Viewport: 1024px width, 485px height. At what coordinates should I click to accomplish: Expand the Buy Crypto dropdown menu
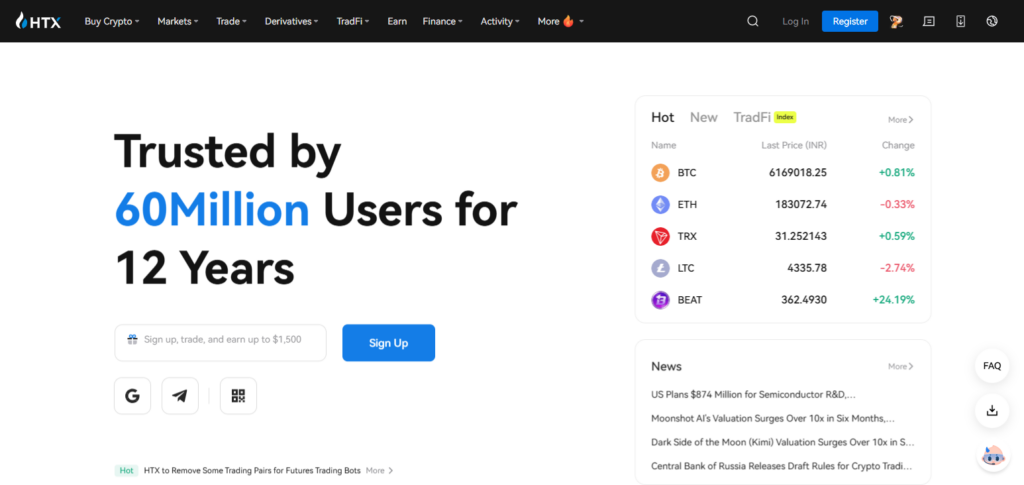pyautogui.click(x=112, y=22)
